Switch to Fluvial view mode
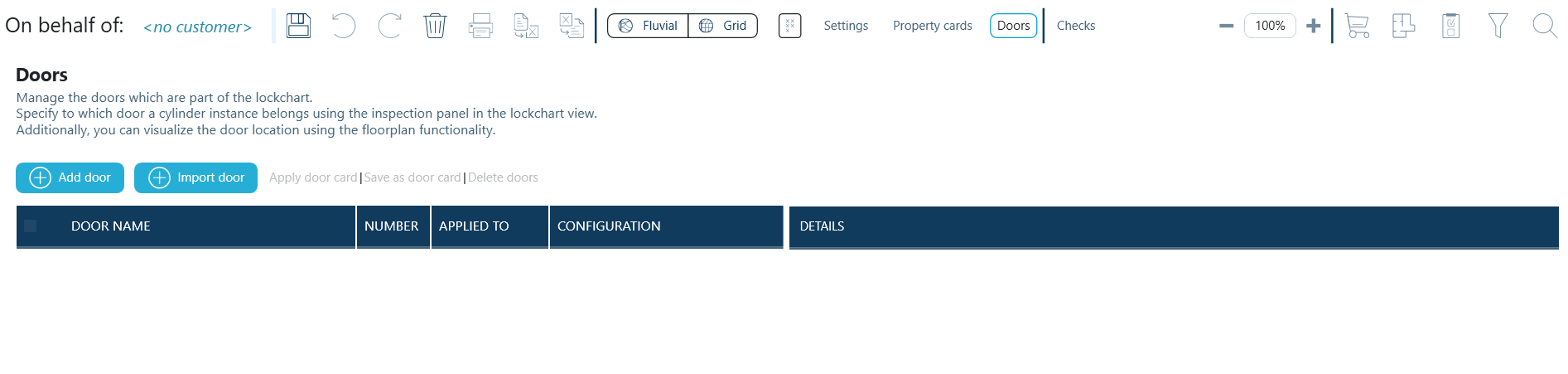This screenshot has width=1568, height=374. [649, 26]
